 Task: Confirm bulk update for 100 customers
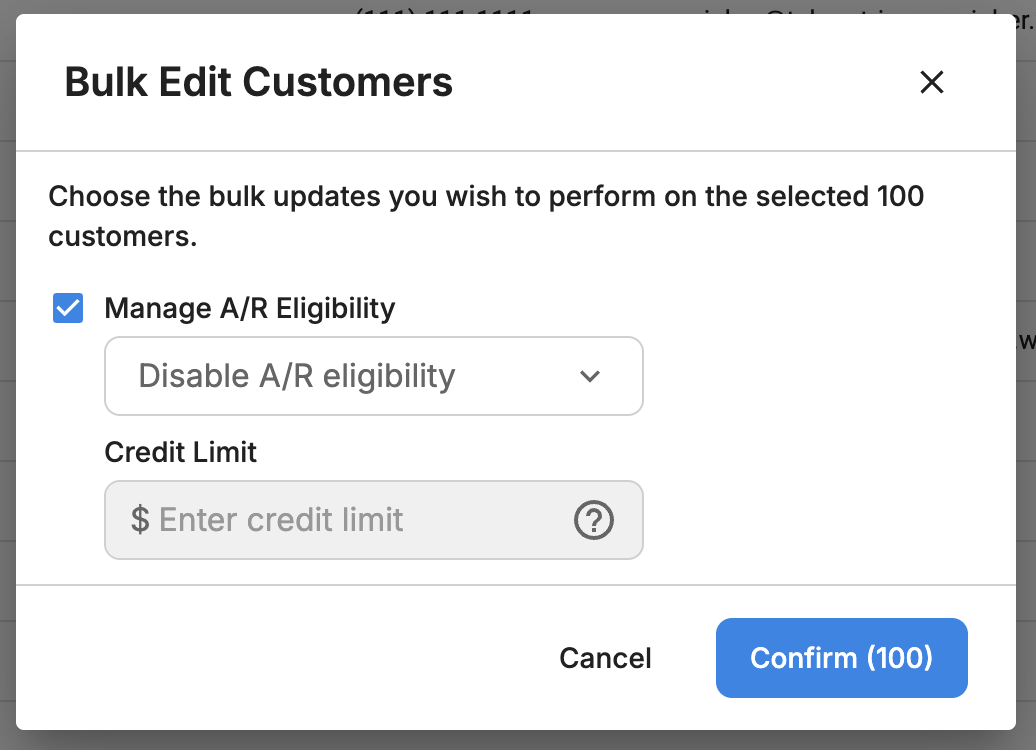(x=841, y=657)
